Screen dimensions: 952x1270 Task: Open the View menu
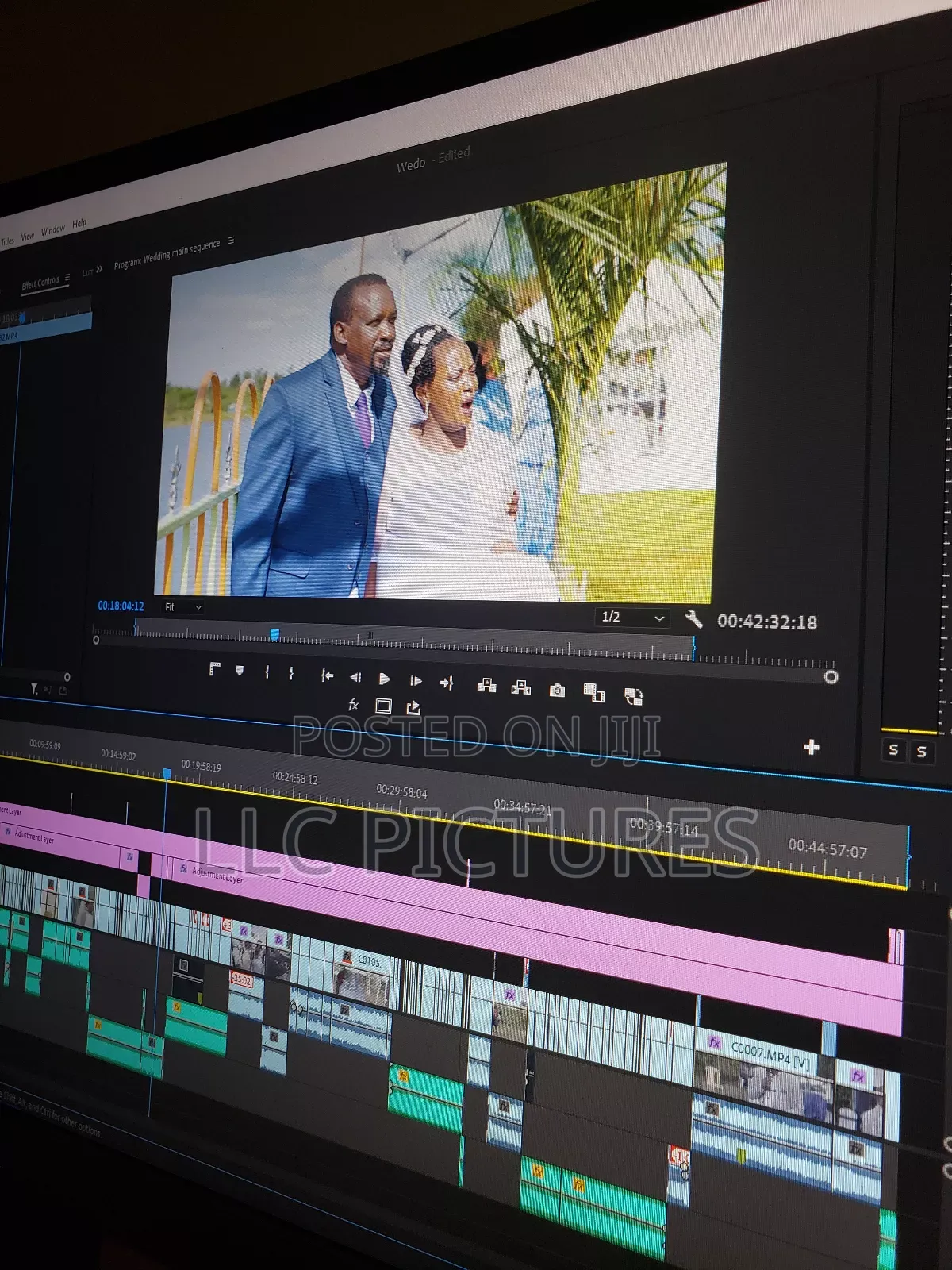coord(28,236)
